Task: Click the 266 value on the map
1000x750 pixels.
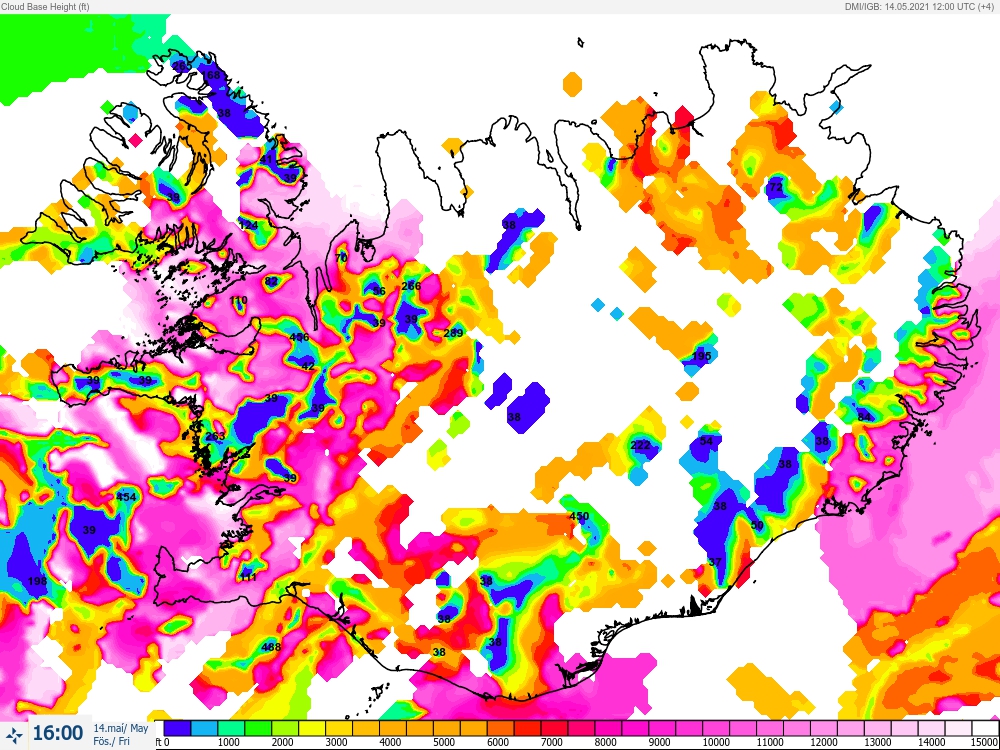Action: [x=411, y=286]
